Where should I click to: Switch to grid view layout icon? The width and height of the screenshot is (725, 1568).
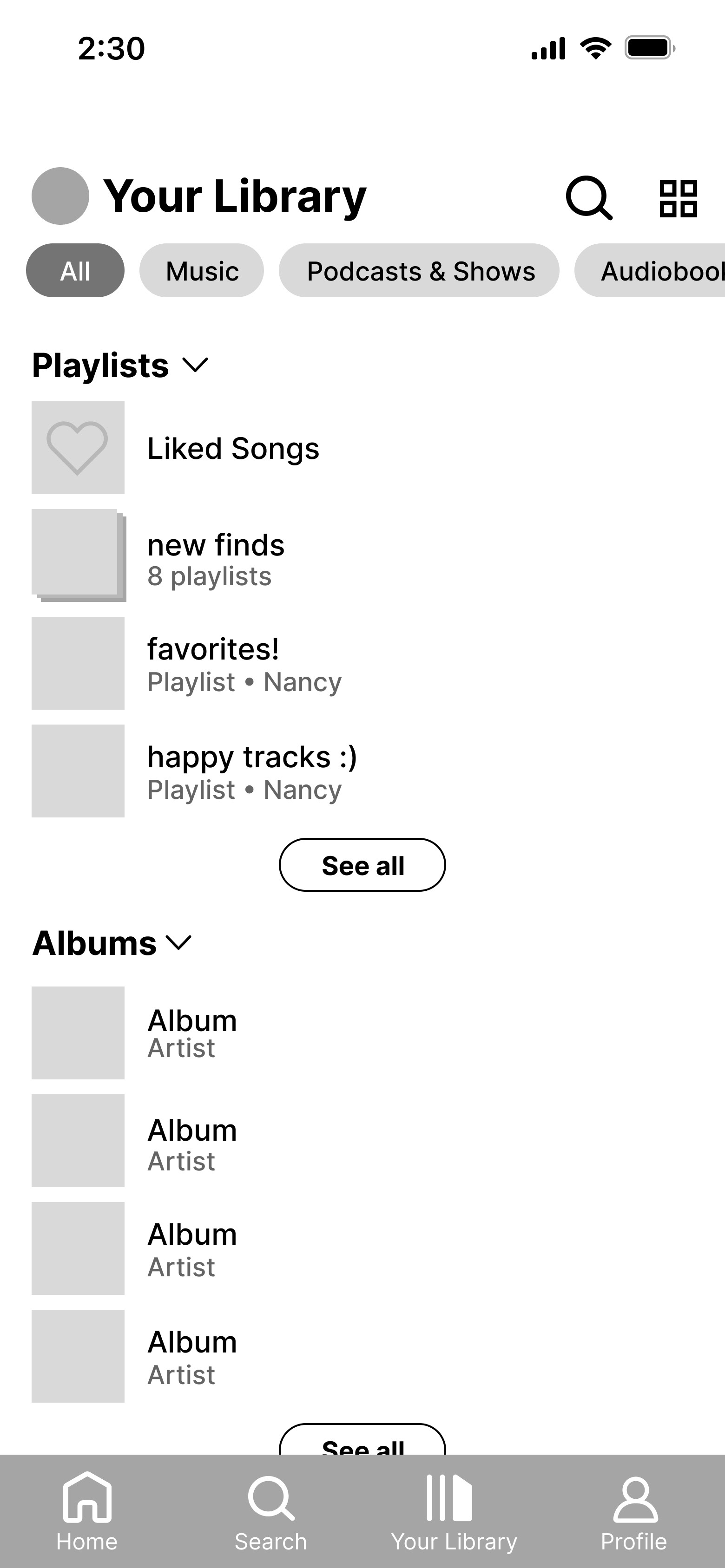[678, 198]
